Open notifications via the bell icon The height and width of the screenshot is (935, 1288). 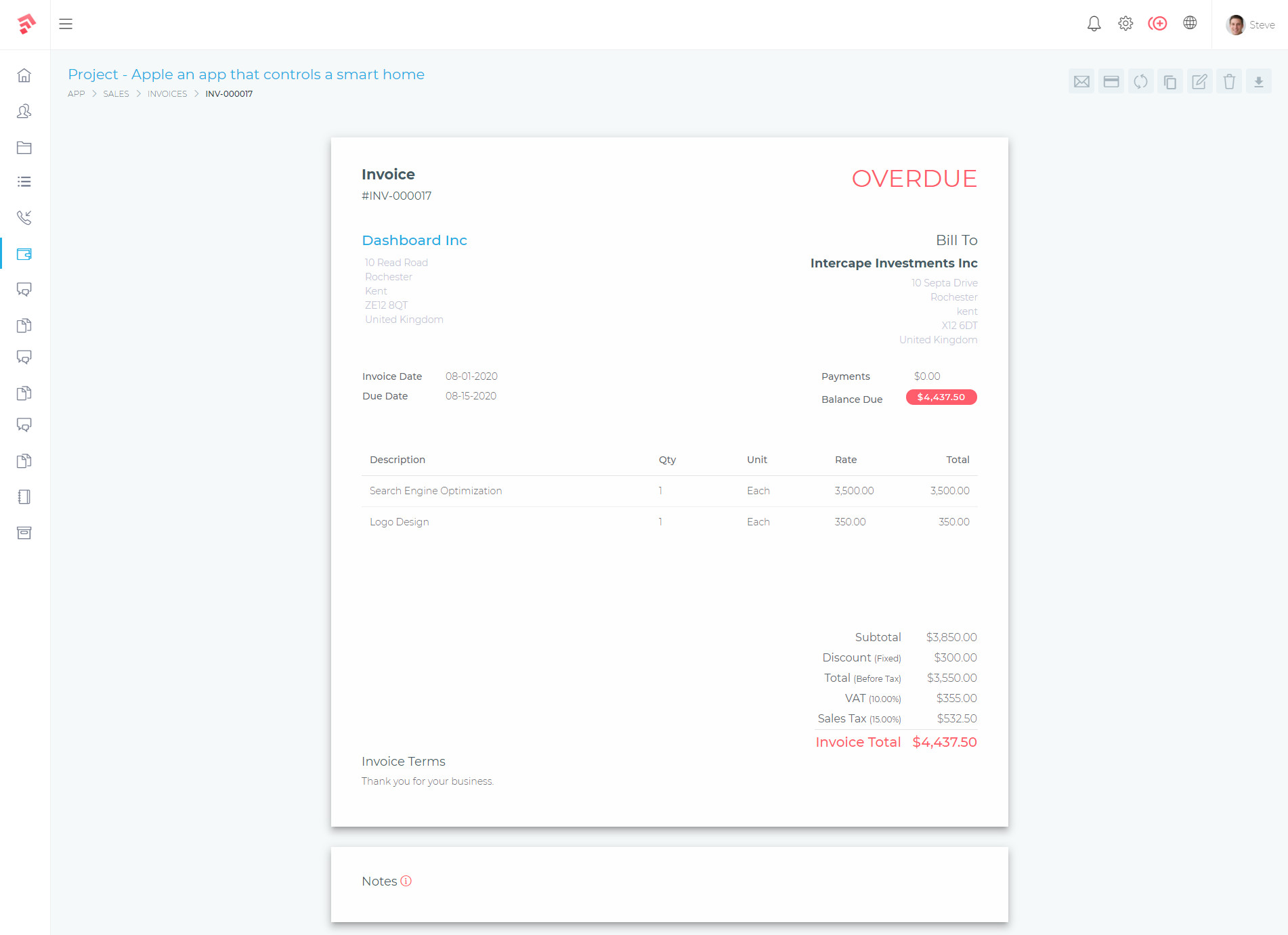tap(1094, 23)
